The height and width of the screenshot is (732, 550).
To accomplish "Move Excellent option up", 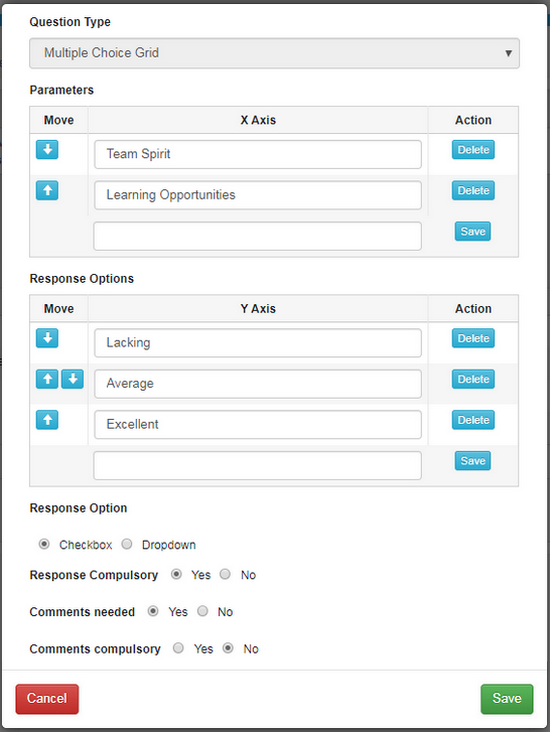I will click(x=47, y=420).
